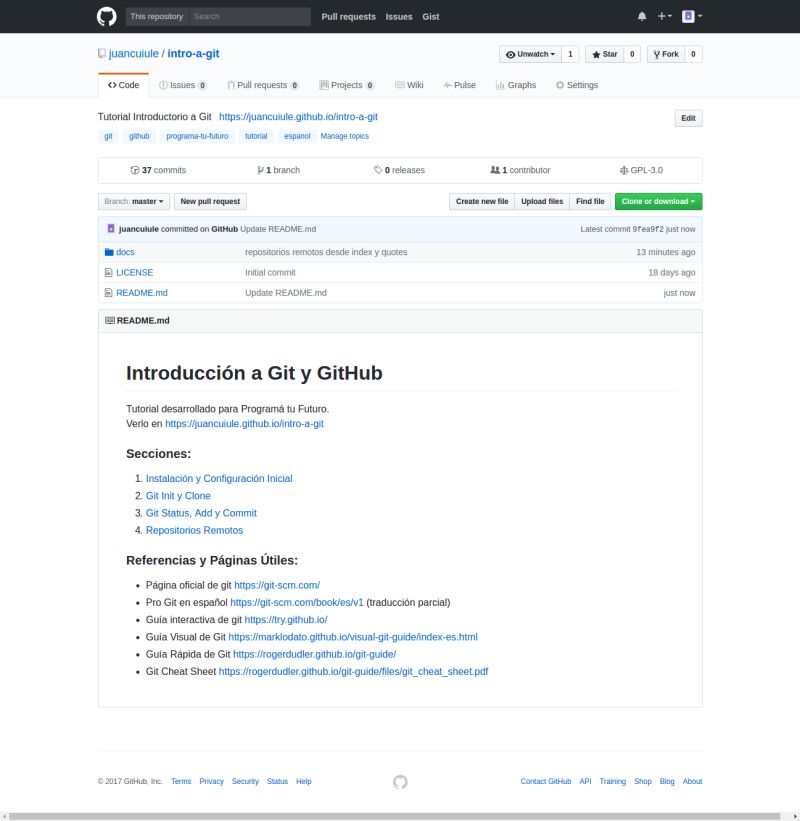
Task: Click the Octocat mark in the footer
Action: (400, 783)
